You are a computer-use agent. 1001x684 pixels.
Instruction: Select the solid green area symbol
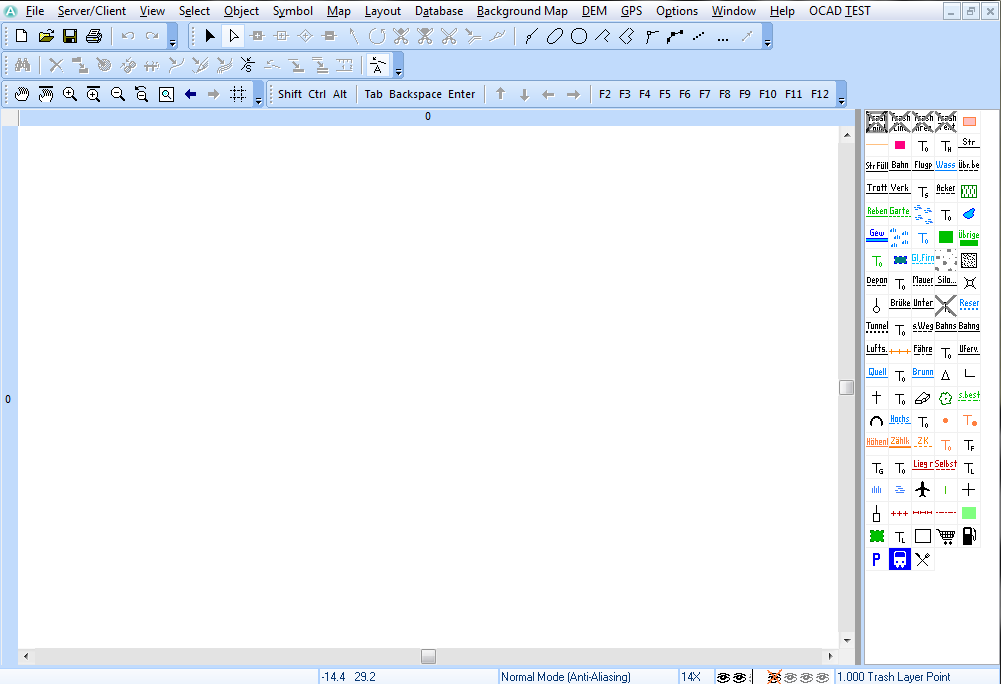(x=945, y=237)
